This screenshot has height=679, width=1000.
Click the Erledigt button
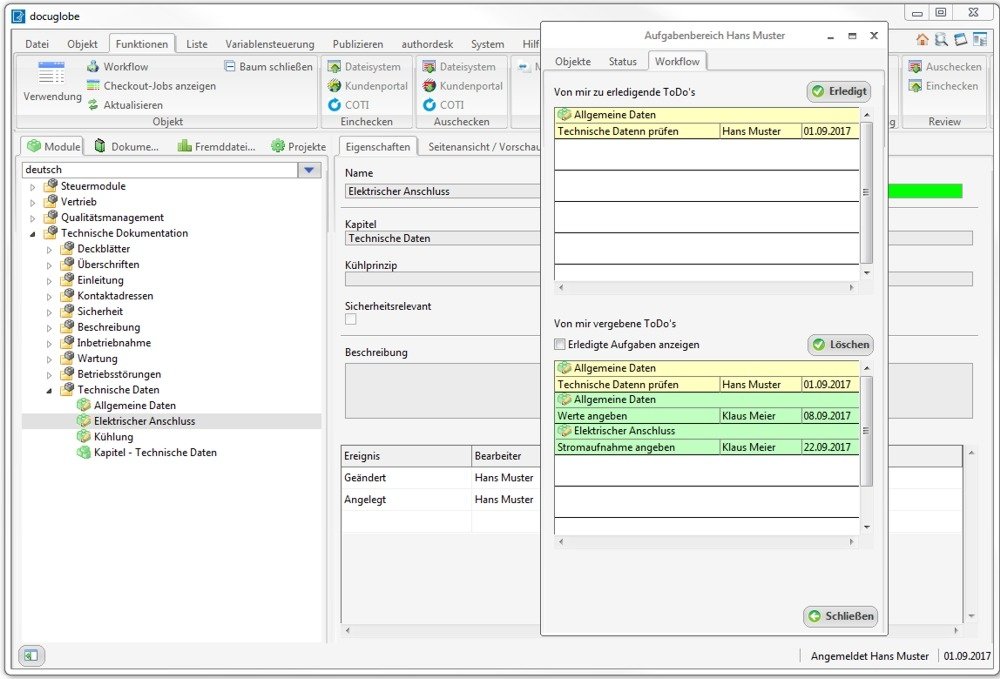[839, 92]
